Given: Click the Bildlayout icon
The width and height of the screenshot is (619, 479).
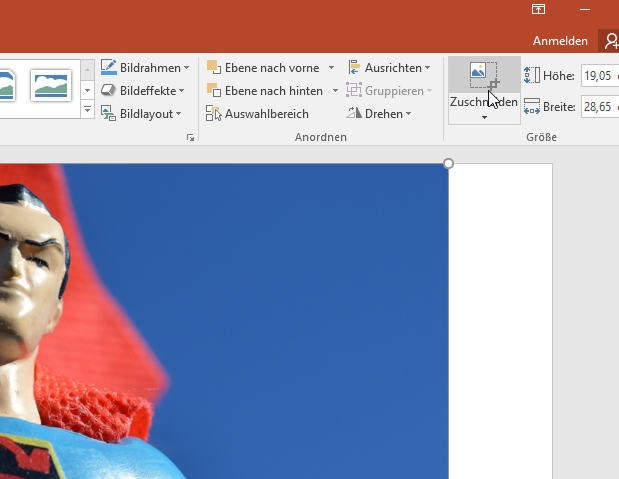Looking at the screenshot, I should click(108, 113).
